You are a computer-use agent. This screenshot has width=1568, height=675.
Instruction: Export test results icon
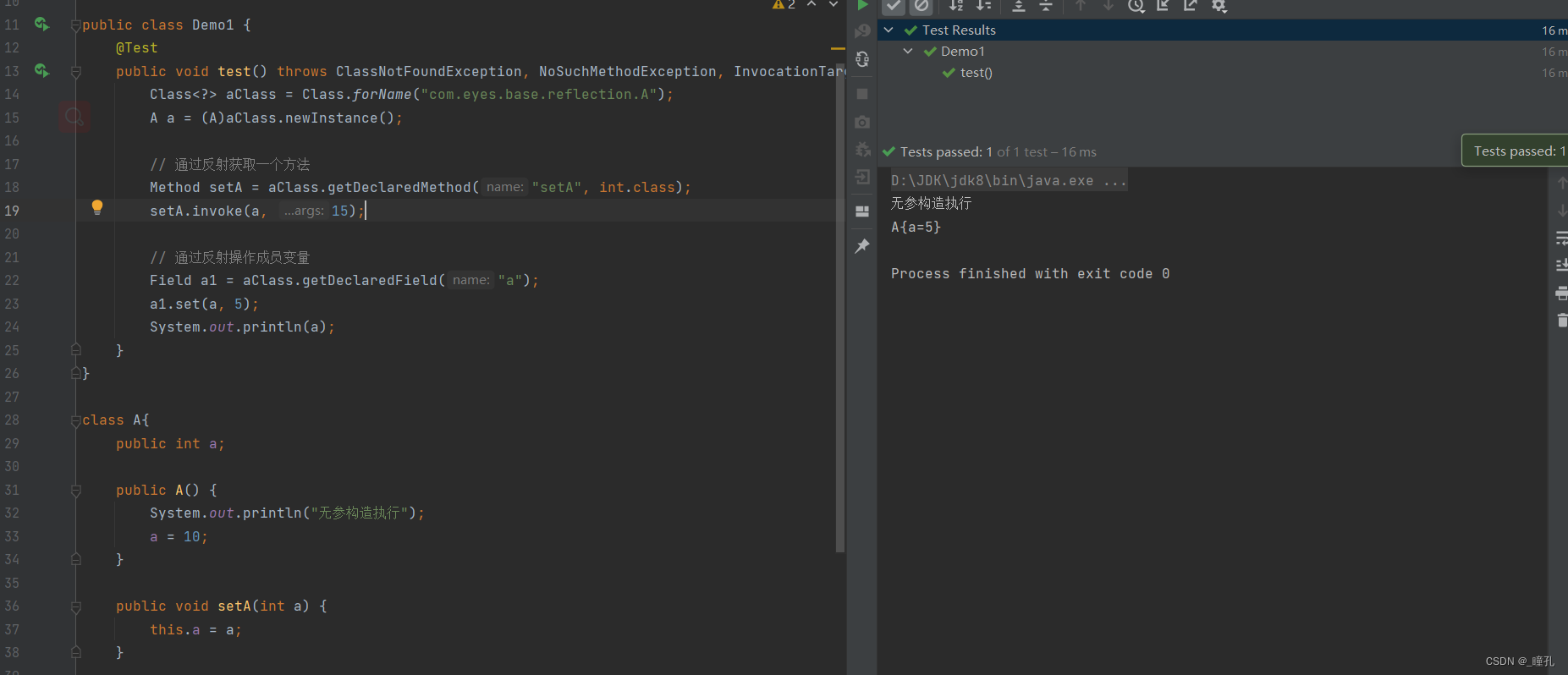point(1191,6)
